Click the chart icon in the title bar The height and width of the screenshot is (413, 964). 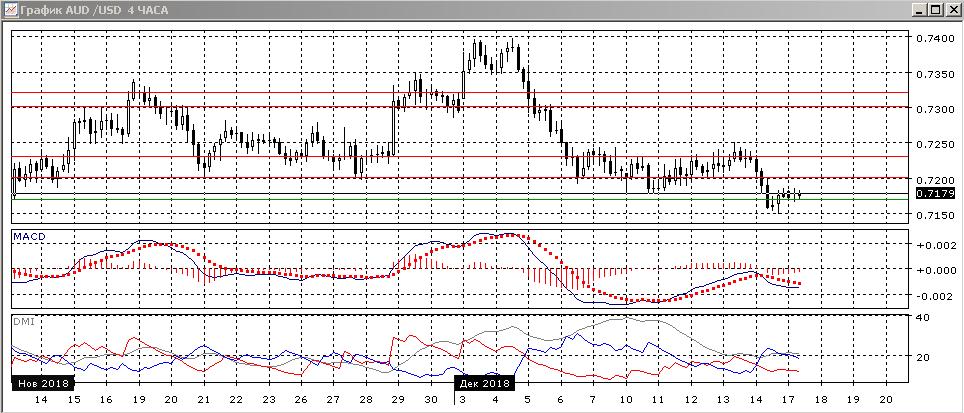pyautogui.click(x=10, y=10)
